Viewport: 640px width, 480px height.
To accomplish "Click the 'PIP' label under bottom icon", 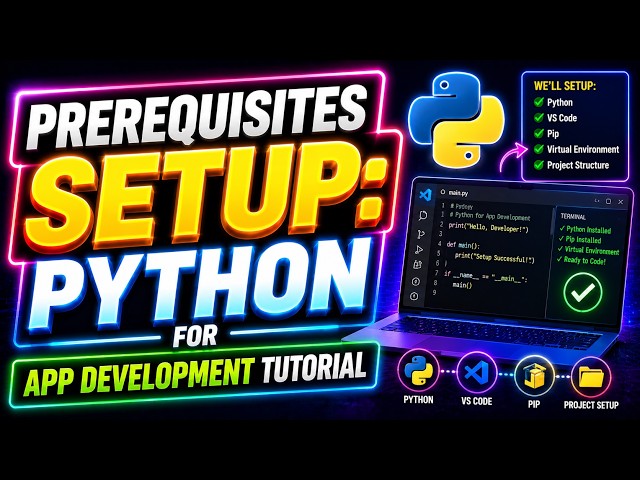I will 533,404.
